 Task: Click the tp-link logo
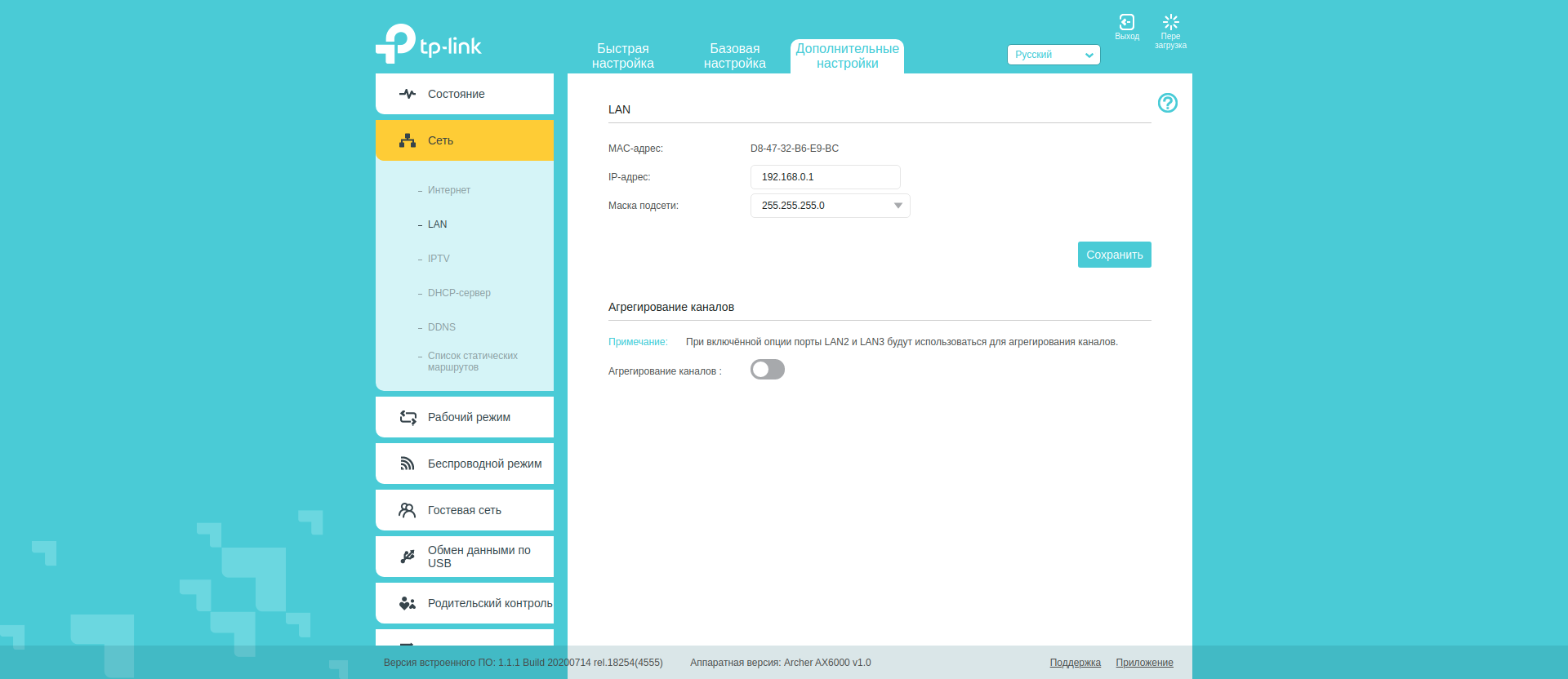point(429,44)
